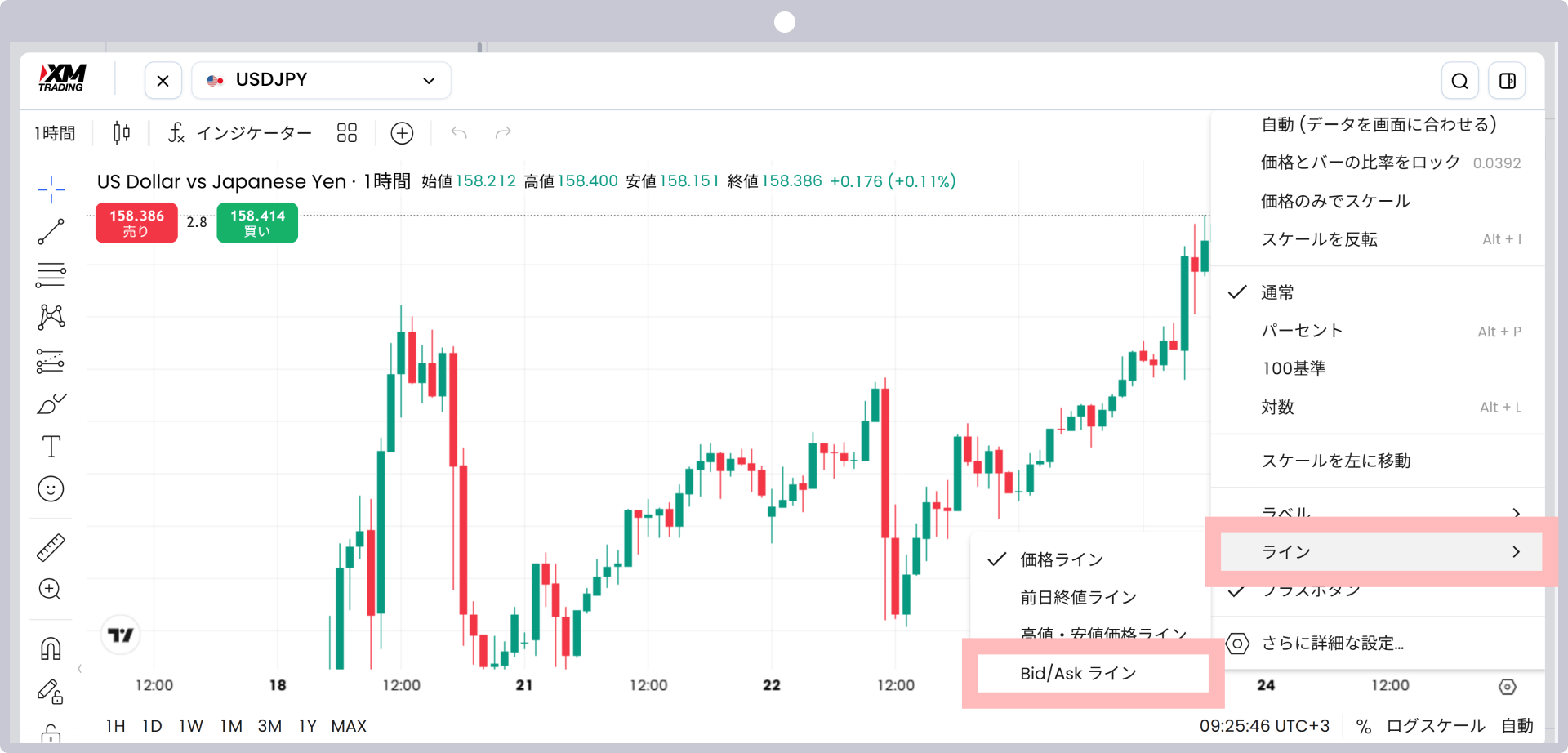Open the インジケーター indicators button
The width and height of the screenshot is (1568, 753).
[x=240, y=132]
